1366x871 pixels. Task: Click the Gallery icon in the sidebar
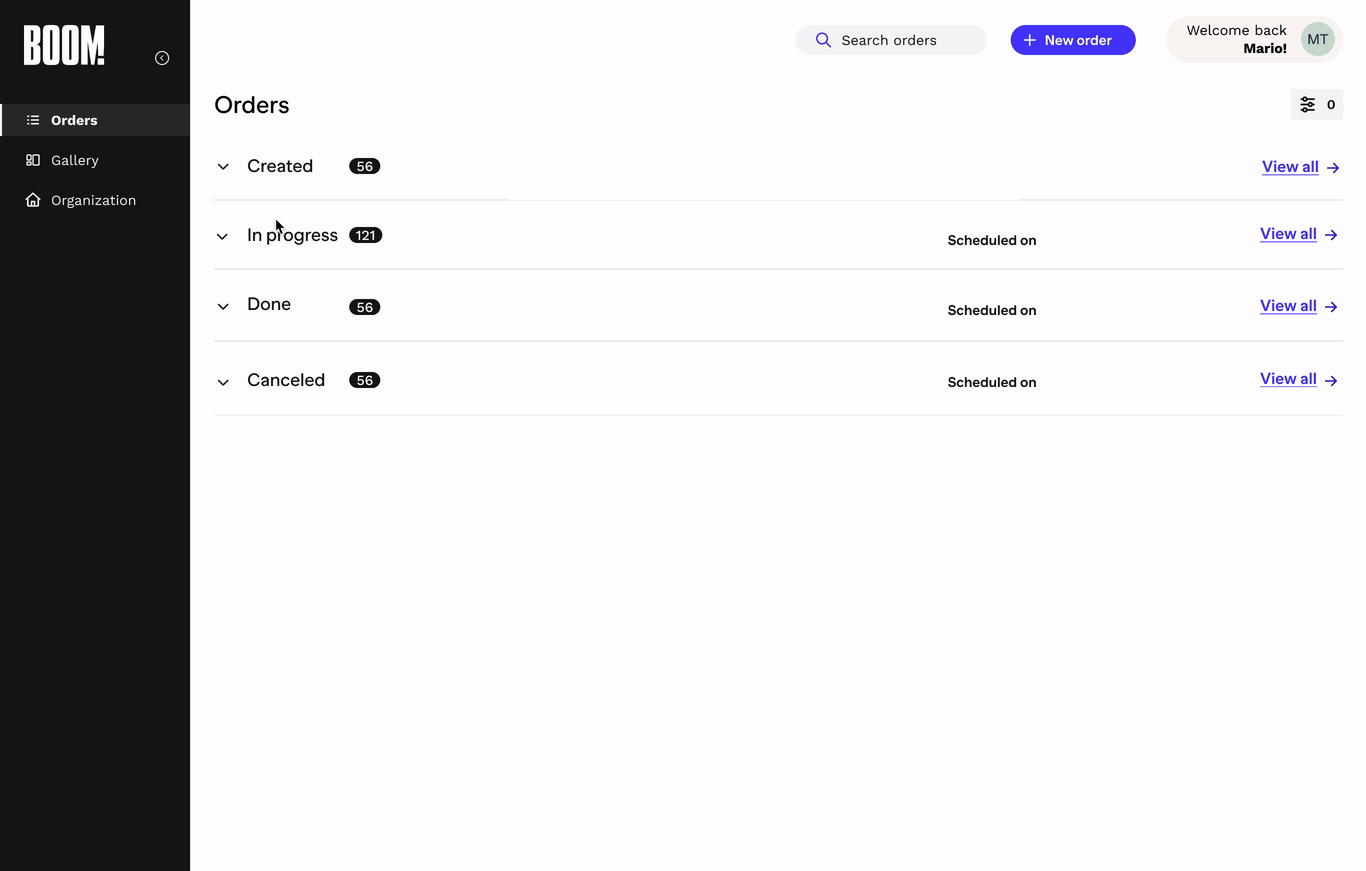click(x=33, y=160)
